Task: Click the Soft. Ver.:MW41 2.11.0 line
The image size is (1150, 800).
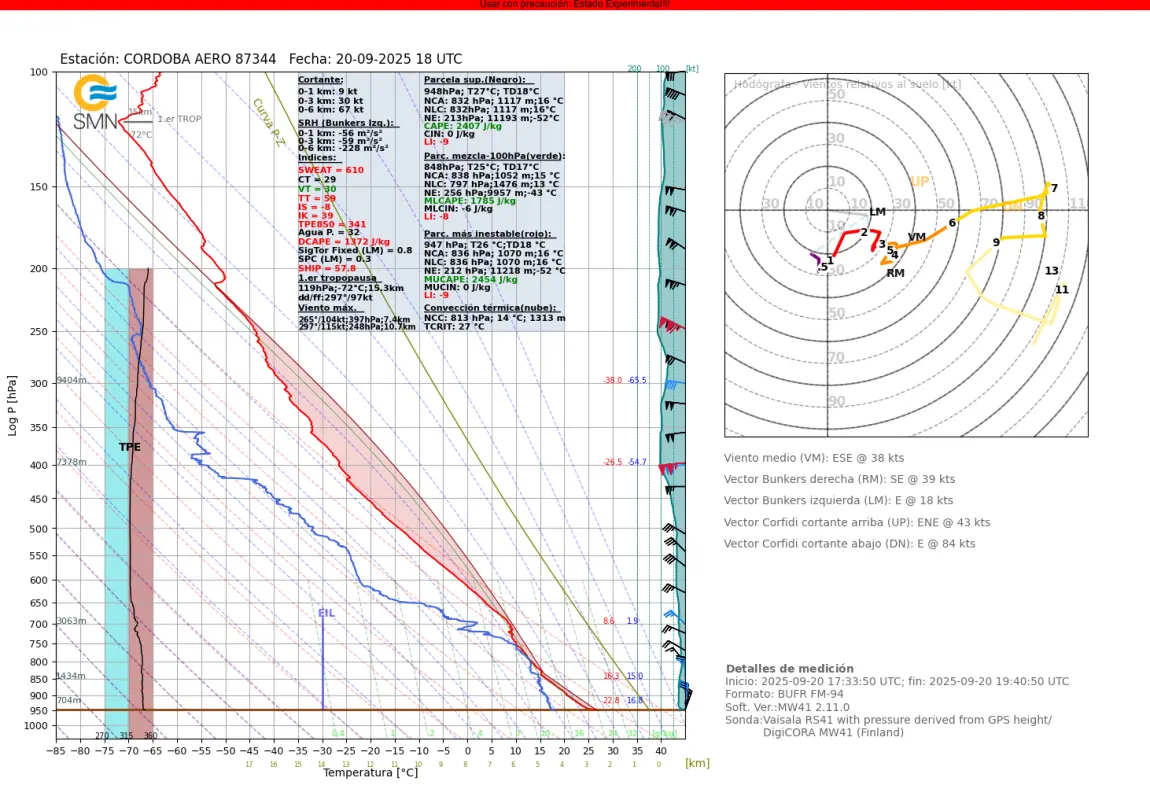Action: [787, 707]
